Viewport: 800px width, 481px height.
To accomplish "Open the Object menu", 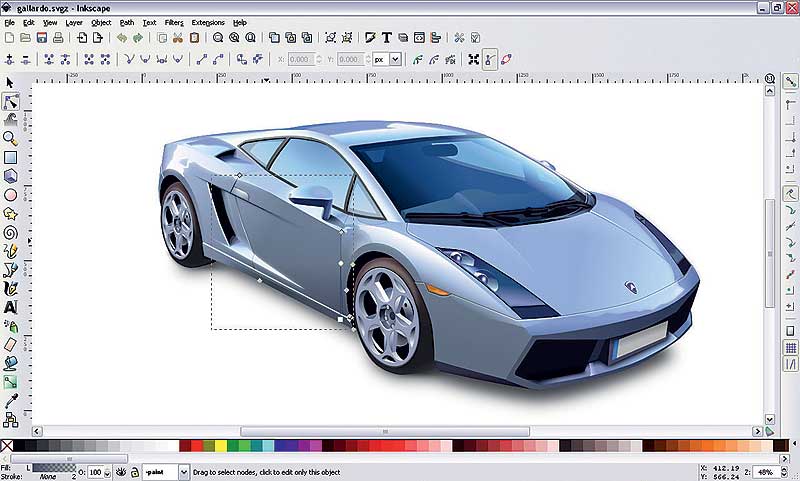I will tap(101, 23).
